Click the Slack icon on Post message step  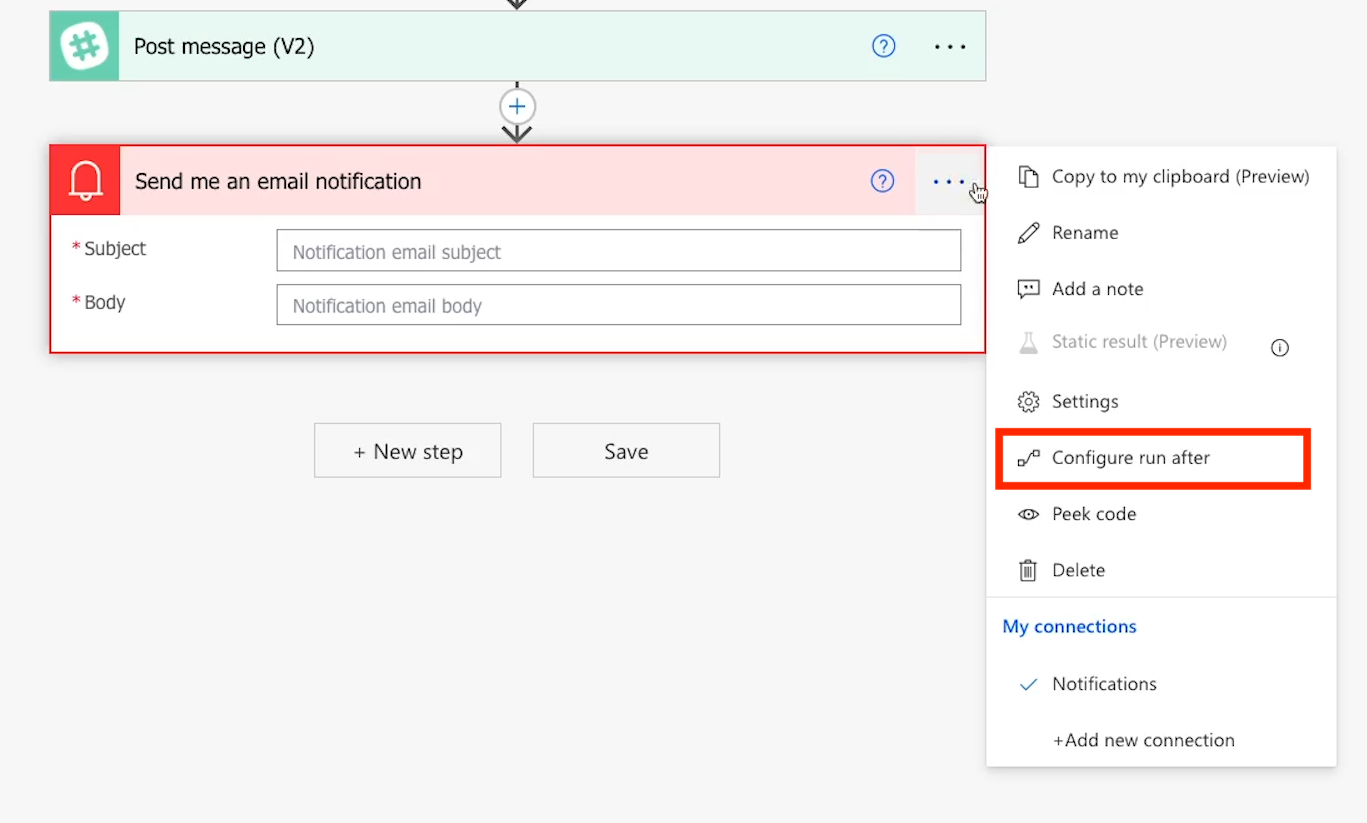[84, 46]
